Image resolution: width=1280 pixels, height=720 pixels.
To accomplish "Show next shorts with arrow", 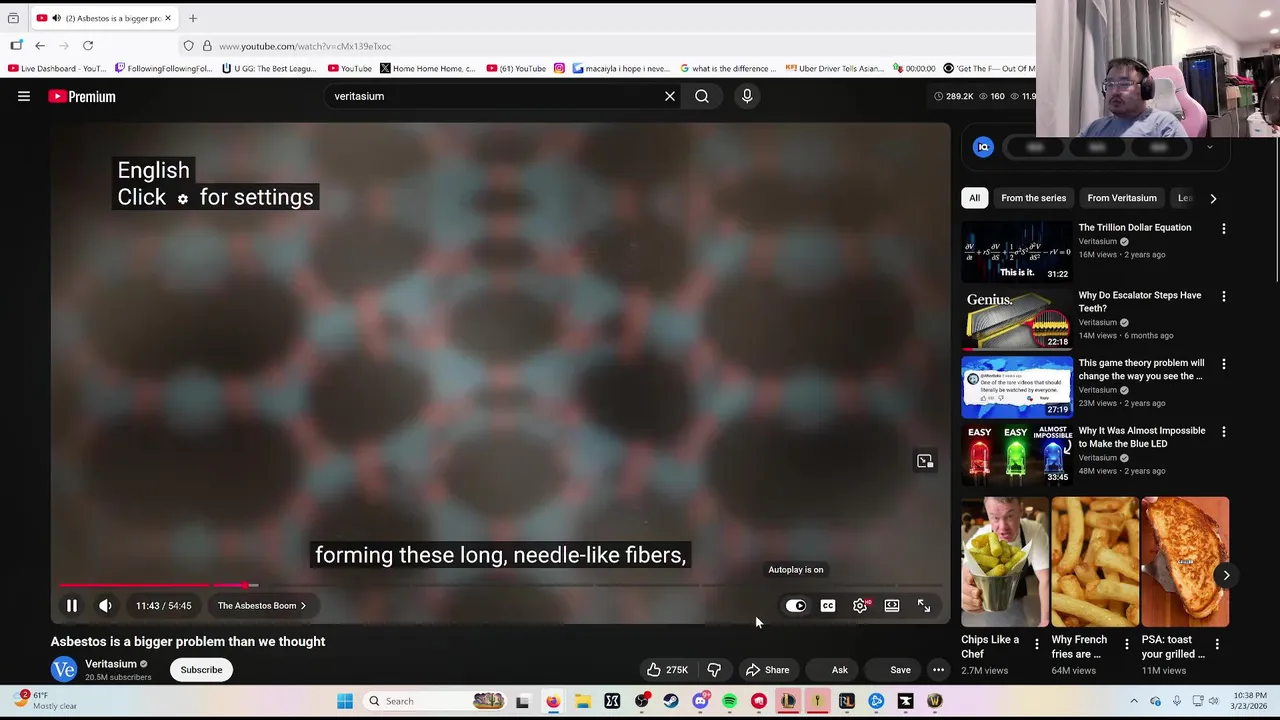I will click(1226, 575).
